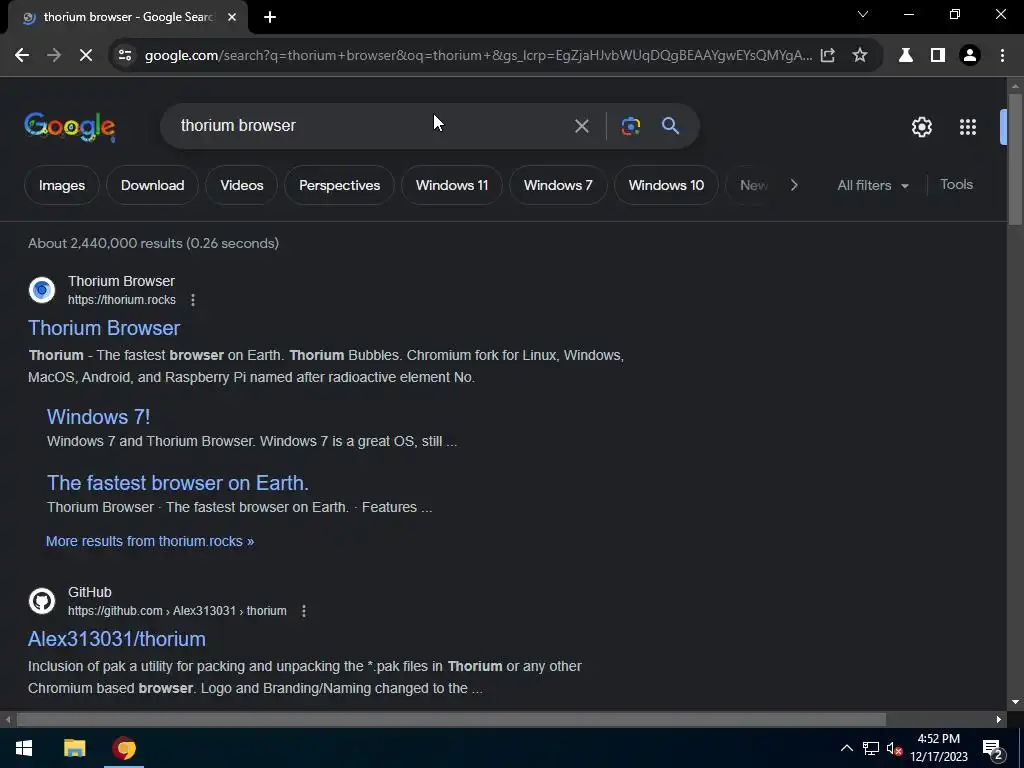Click the Thorium browser taskbar icon
The width and height of the screenshot is (1024, 768).
(124, 748)
